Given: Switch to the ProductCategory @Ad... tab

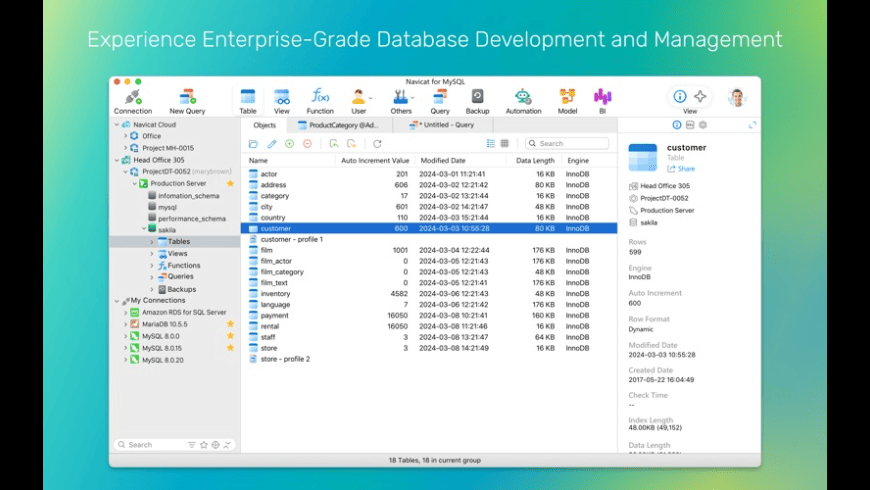Looking at the screenshot, I should 338,125.
